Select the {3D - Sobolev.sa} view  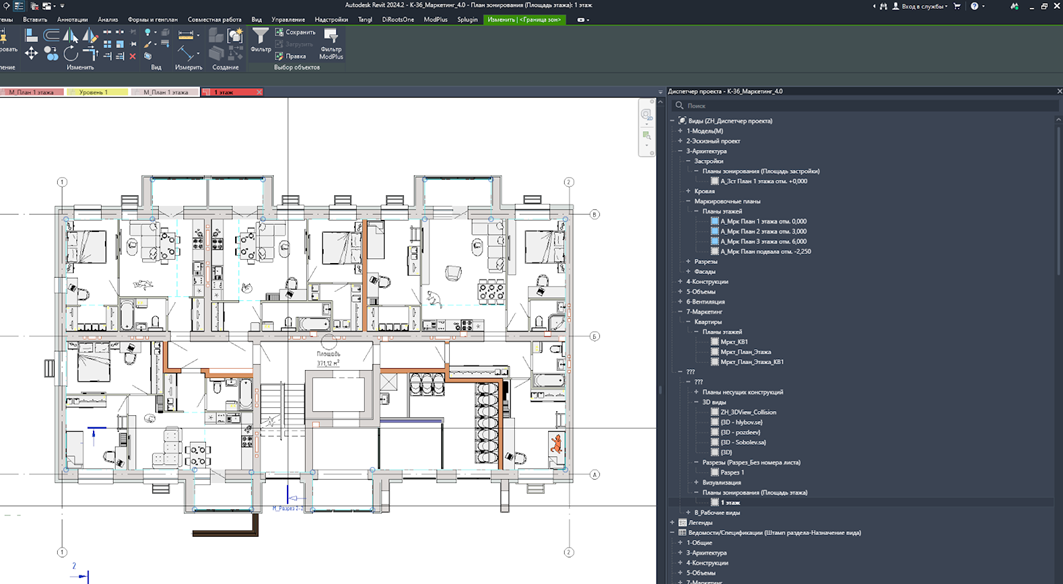[x=743, y=442]
